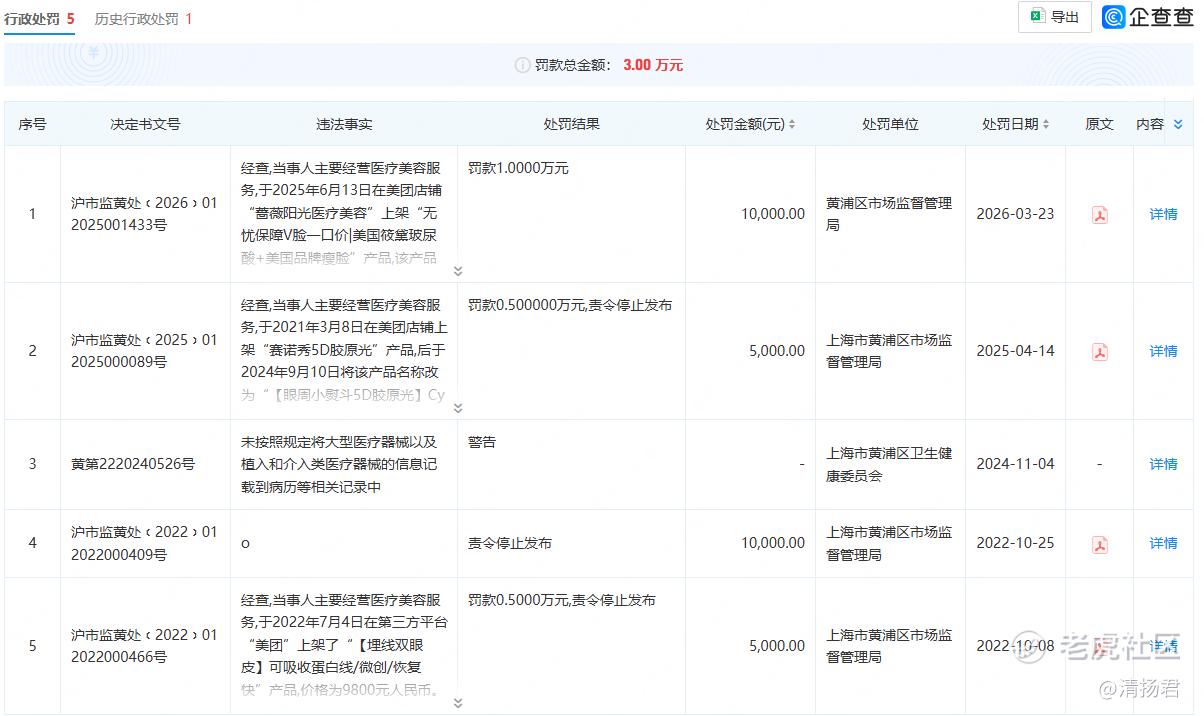Viewport: 1204px width, 716px height.
Task: Click the 企查查 logo
Action: tap(1148, 17)
